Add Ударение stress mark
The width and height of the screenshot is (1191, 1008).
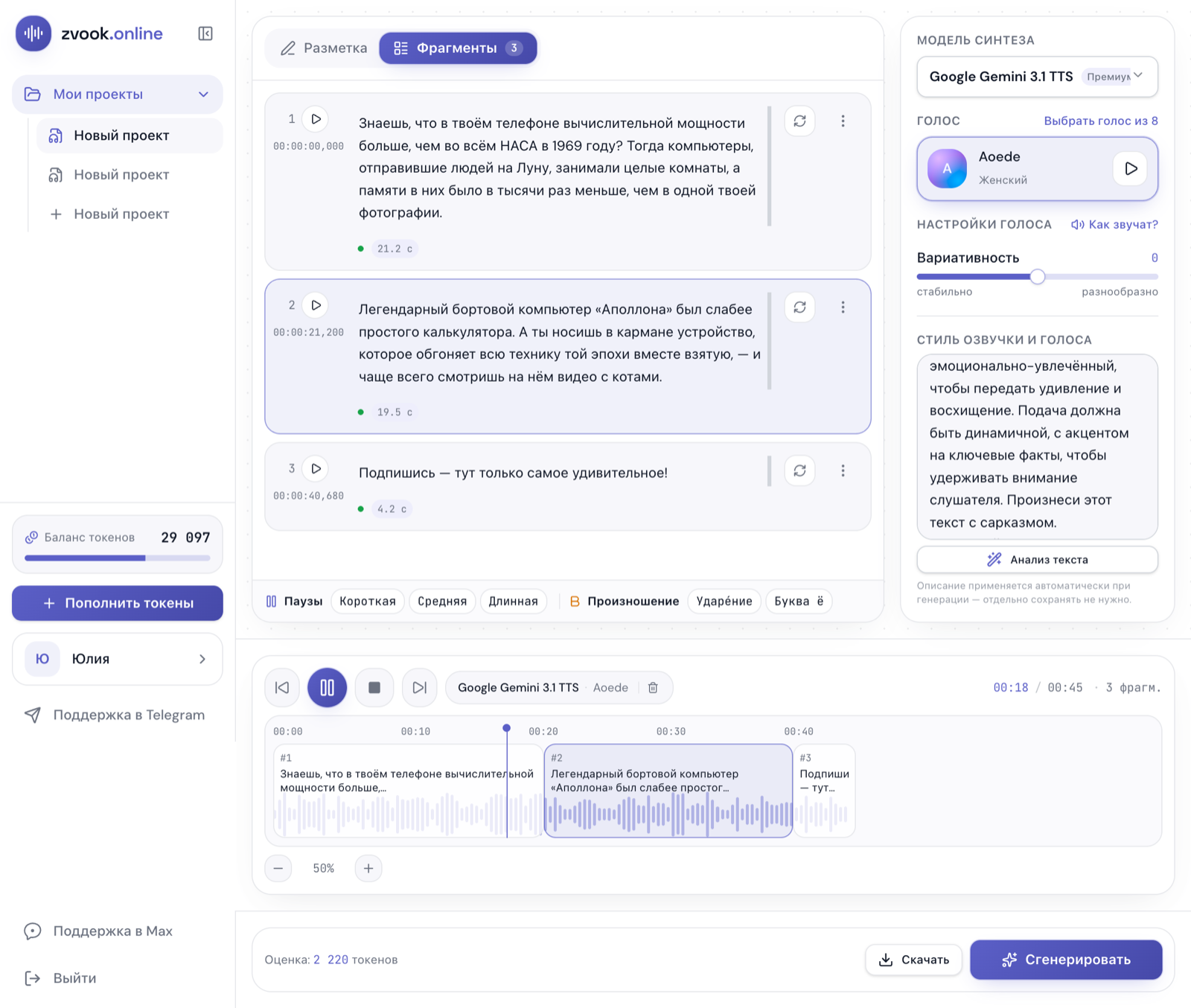[724, 602]
